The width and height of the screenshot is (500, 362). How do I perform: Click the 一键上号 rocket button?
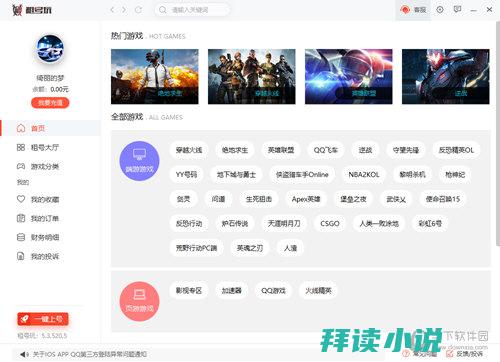[43, 319]
